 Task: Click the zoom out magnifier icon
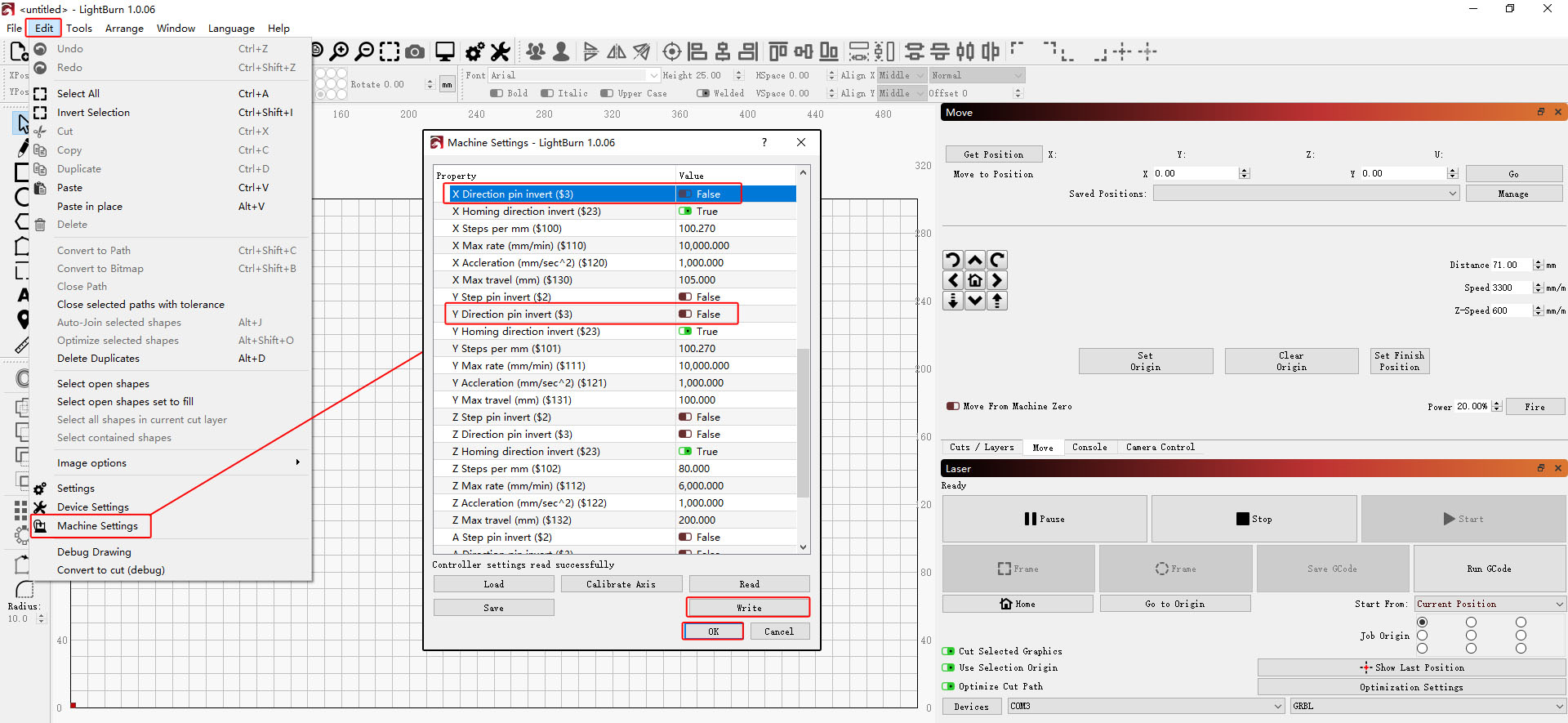tap(364, 51)
